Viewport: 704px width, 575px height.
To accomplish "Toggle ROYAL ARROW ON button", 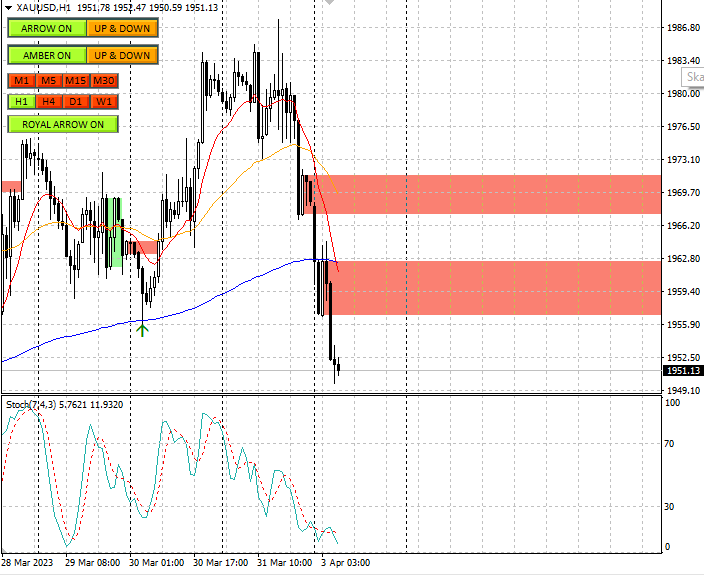I will 63,124.
